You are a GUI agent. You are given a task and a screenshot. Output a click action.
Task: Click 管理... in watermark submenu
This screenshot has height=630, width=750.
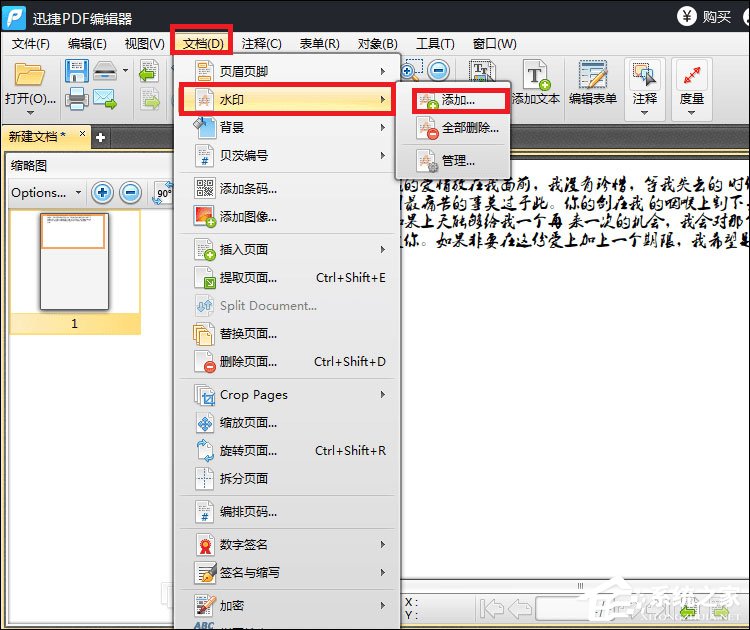[453, 161]
